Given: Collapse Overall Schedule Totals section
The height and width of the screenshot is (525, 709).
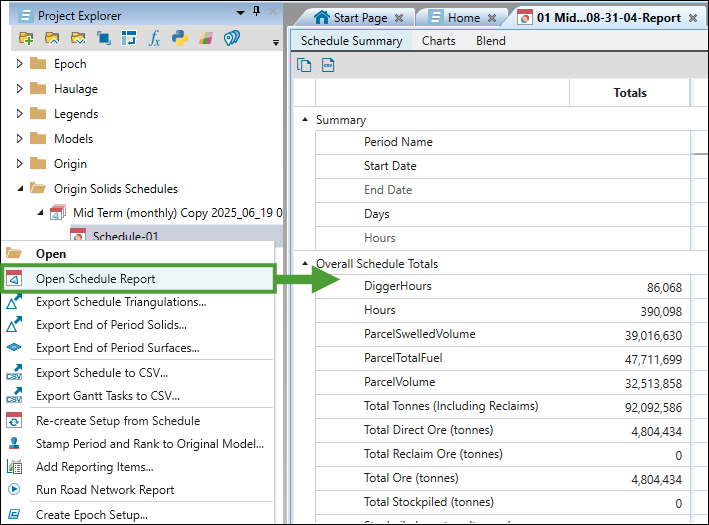Looking at the screenshot, I should coord(305,264).
